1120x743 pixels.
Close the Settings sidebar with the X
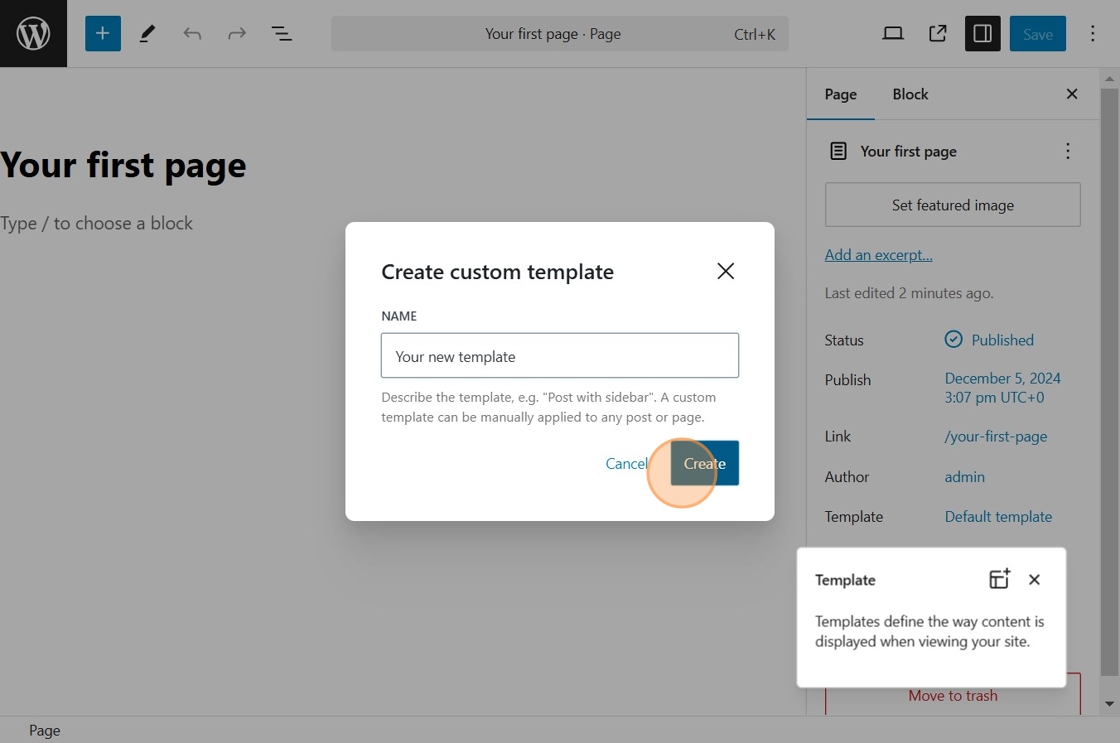click(x=1071, y=94)
